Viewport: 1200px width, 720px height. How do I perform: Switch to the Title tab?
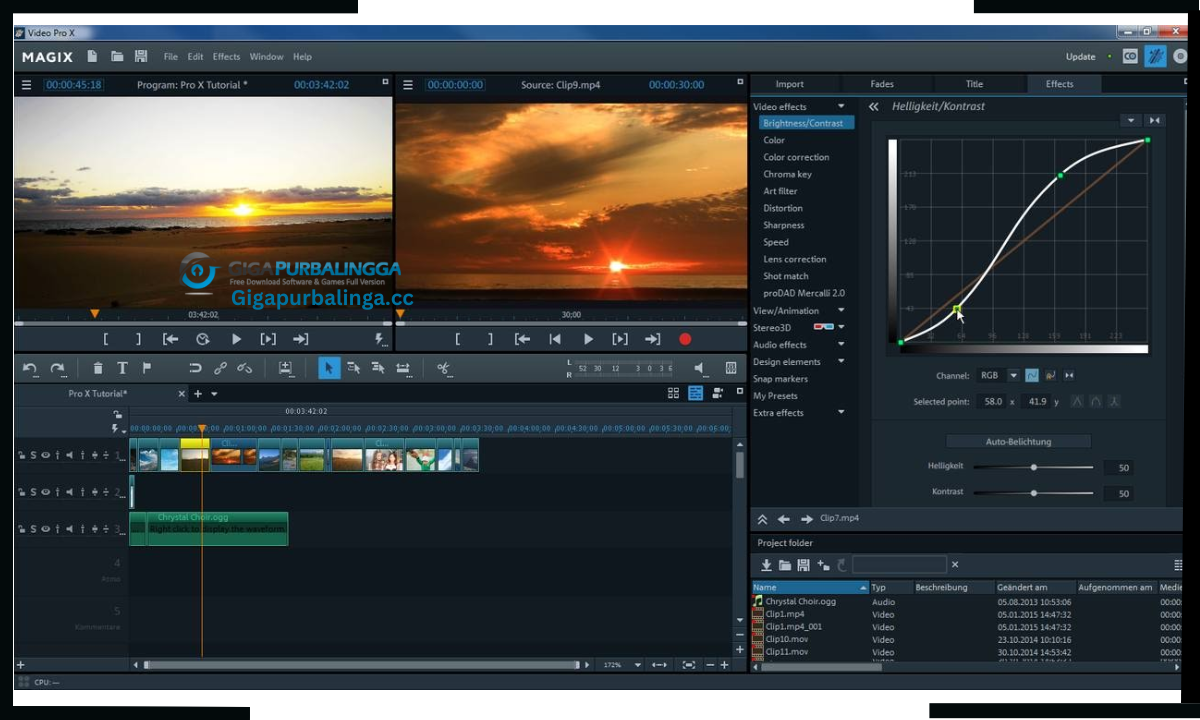tap(974, 84)
